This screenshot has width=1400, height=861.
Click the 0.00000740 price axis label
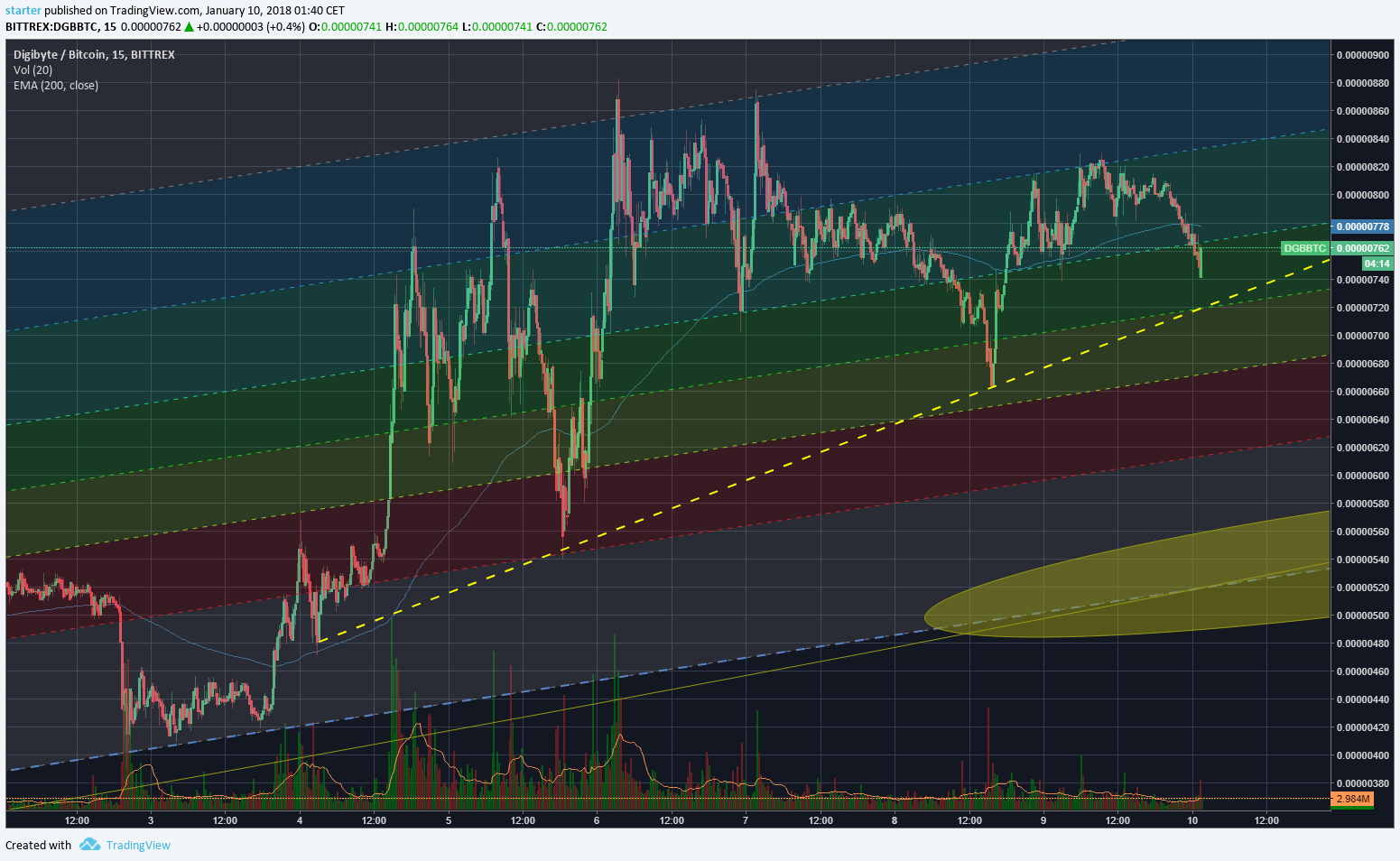[1363, 280]
